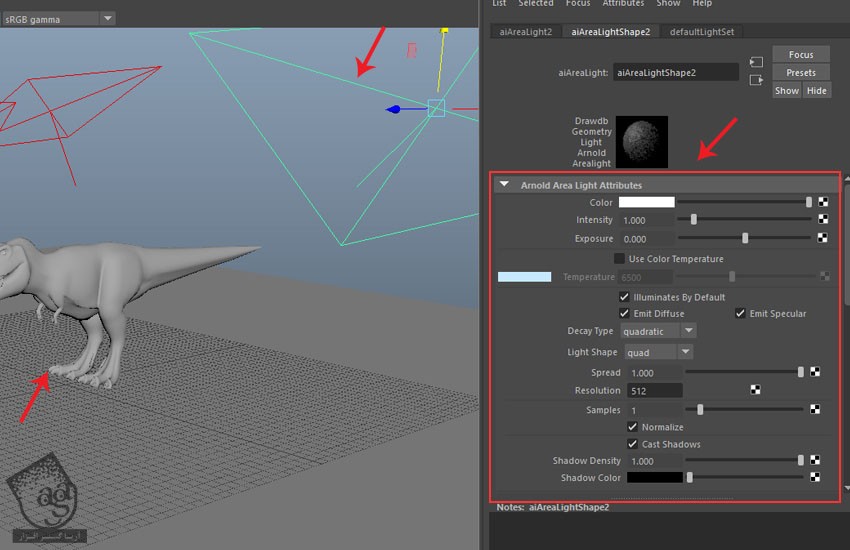Screen dimensions: 850x550
Task: Open the Show menu
Action: [668, 3]
